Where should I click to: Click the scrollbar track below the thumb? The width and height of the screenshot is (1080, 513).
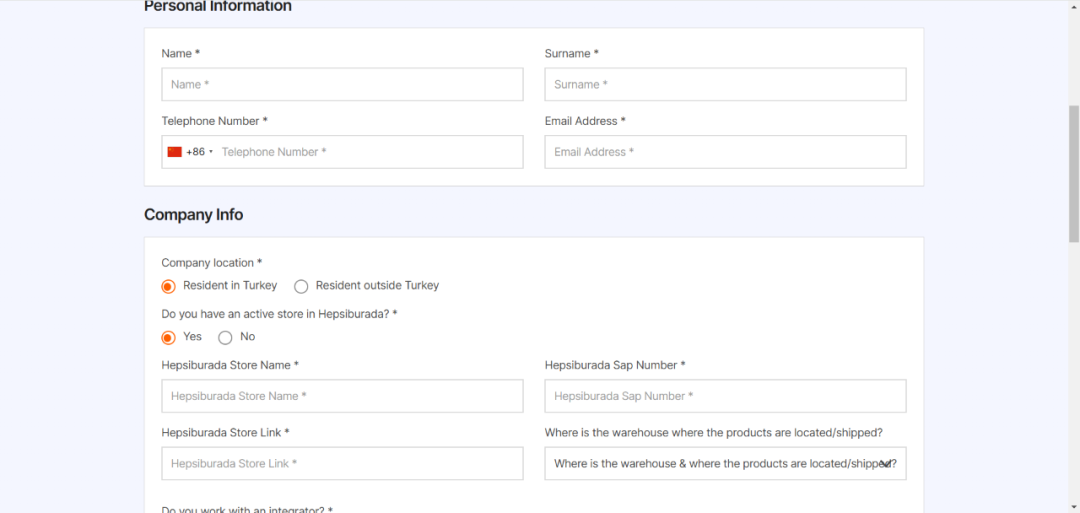point(1074,380)
